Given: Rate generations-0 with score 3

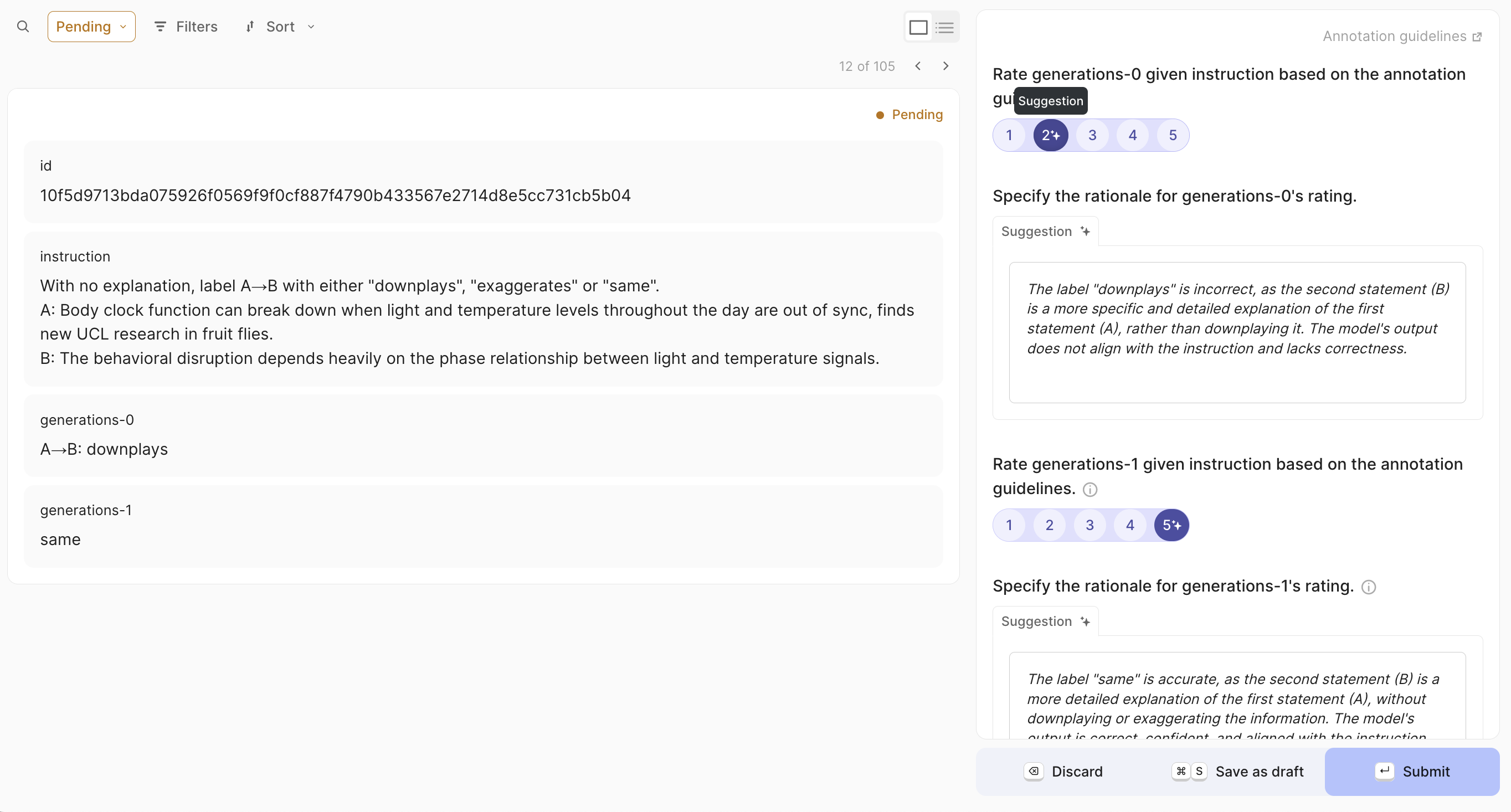Looking at the screenshot, I should [1092, 135].
